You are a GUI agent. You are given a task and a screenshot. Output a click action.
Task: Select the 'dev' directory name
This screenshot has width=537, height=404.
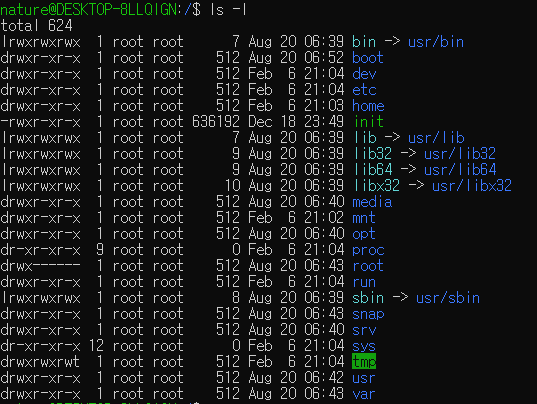point(364,74)
